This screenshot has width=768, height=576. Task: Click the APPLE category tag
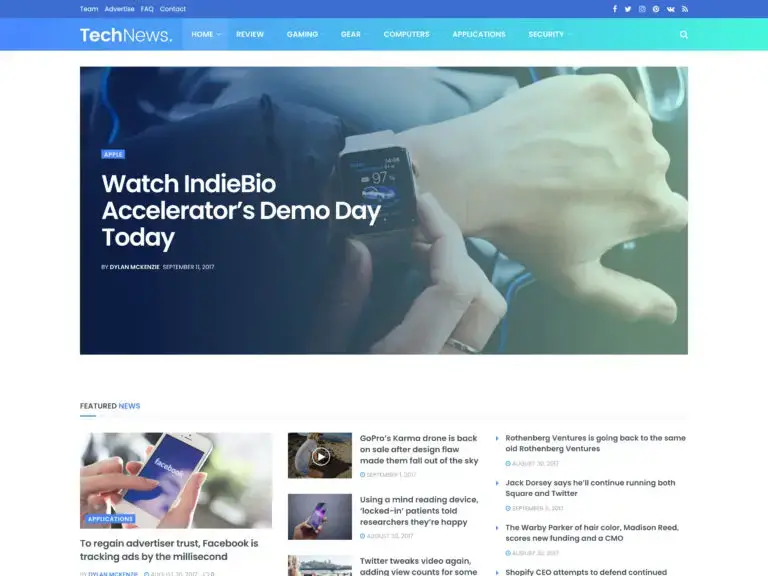click(x=113, y=154)
